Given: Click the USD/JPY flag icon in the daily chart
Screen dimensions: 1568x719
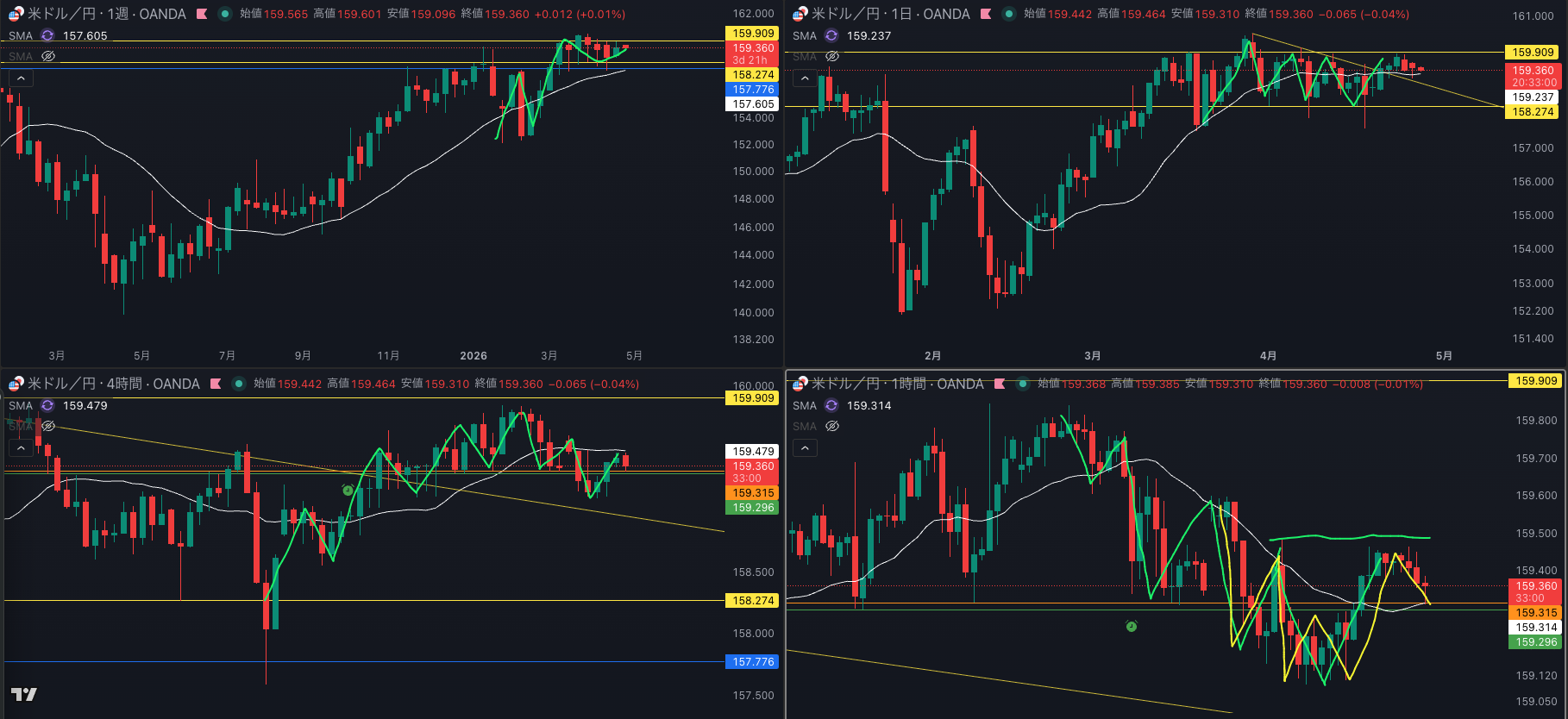Looking at the screenshot, I should tap(800, 14).
